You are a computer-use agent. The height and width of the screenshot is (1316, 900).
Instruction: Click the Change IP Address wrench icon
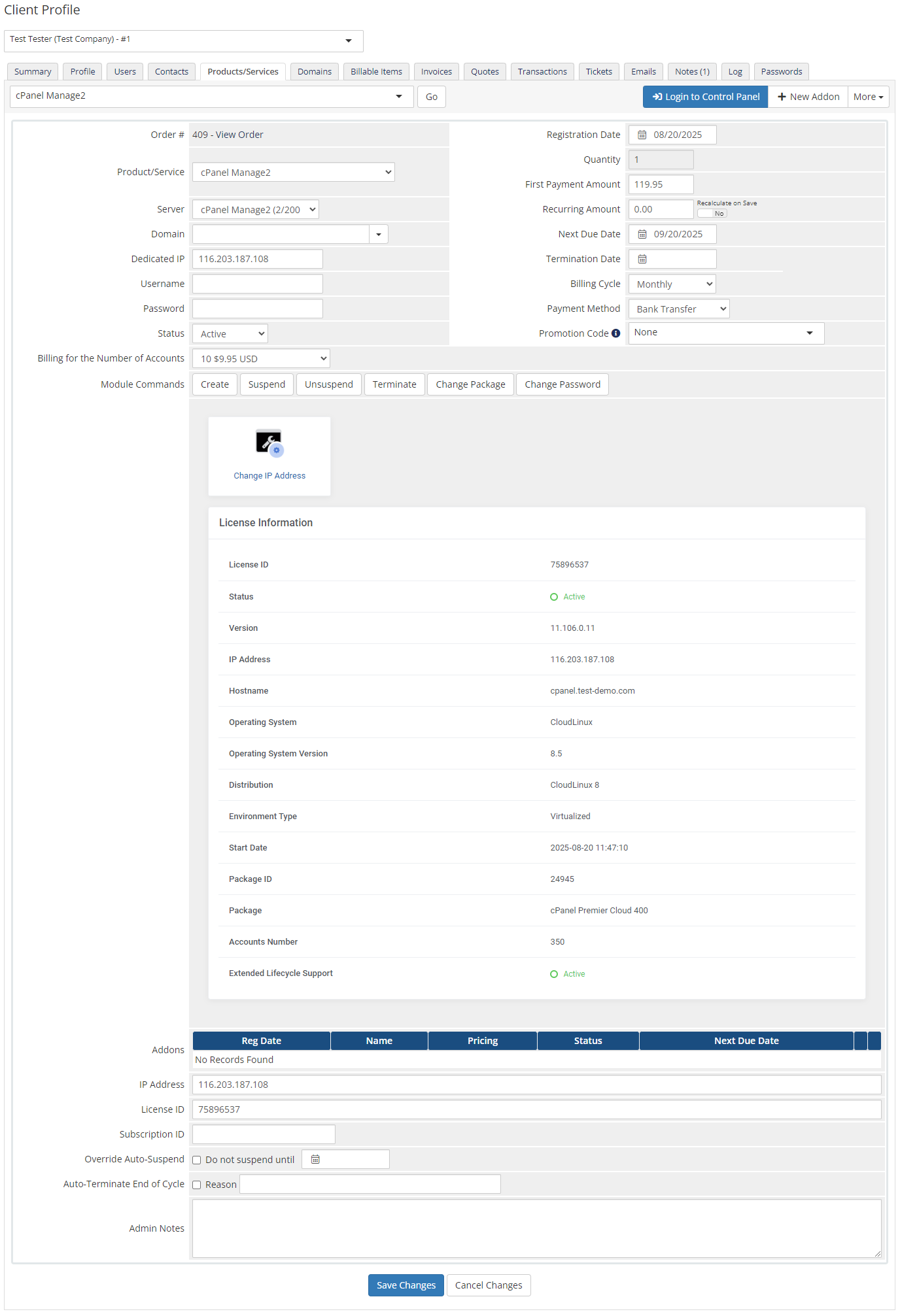[x=269, y=443]
